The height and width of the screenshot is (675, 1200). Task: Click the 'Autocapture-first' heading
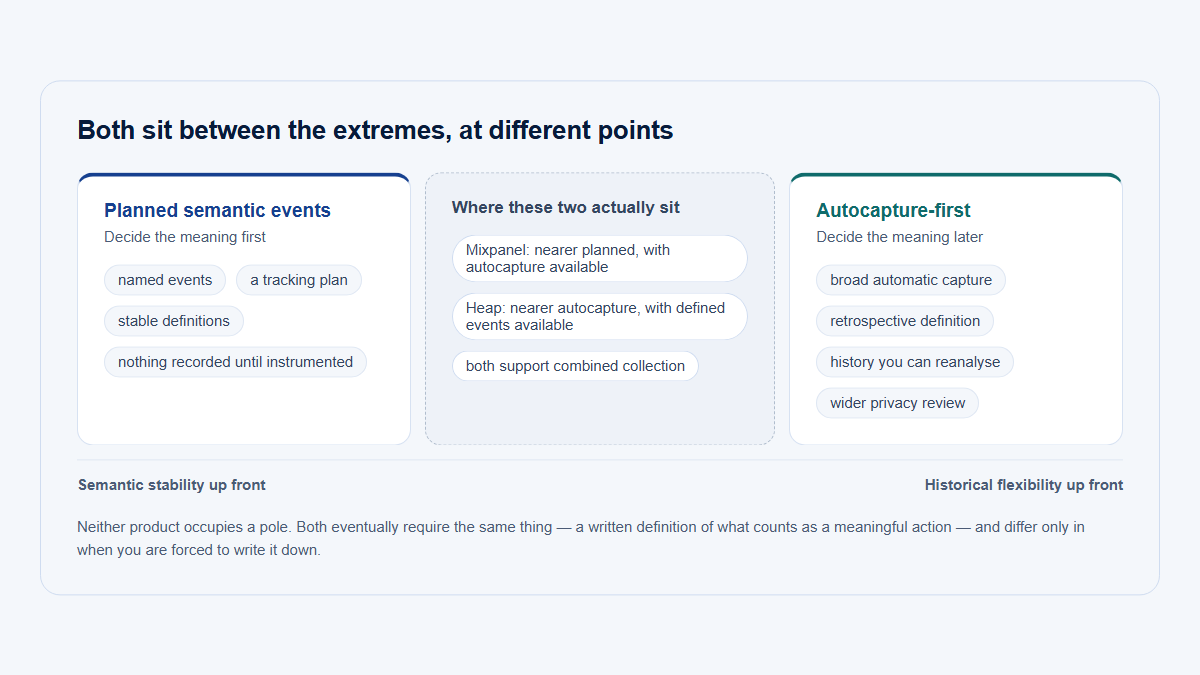coord(893,210)
